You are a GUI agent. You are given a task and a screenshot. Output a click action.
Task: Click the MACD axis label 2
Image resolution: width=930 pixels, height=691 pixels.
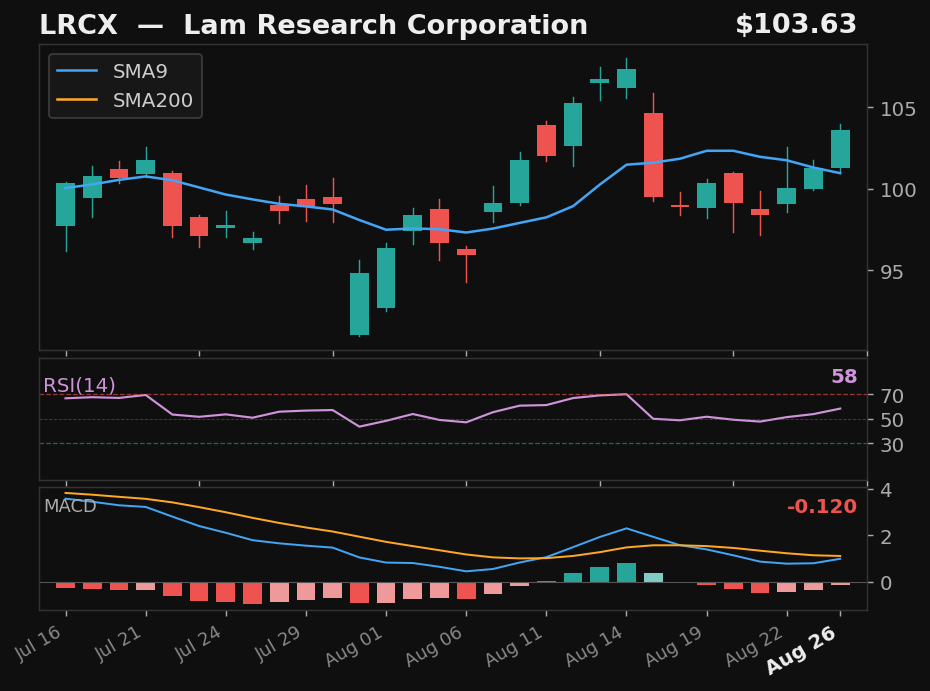click(886, 537)
